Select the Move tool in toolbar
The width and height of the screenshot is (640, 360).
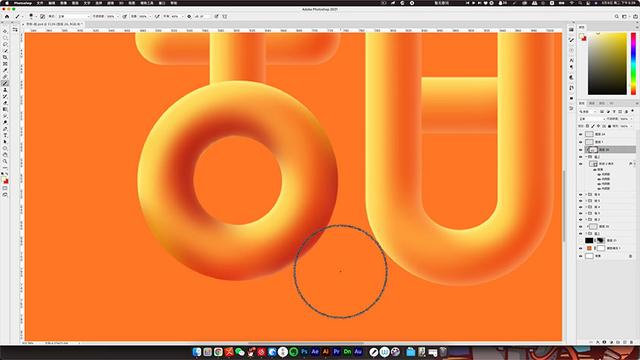pos(5,31)
